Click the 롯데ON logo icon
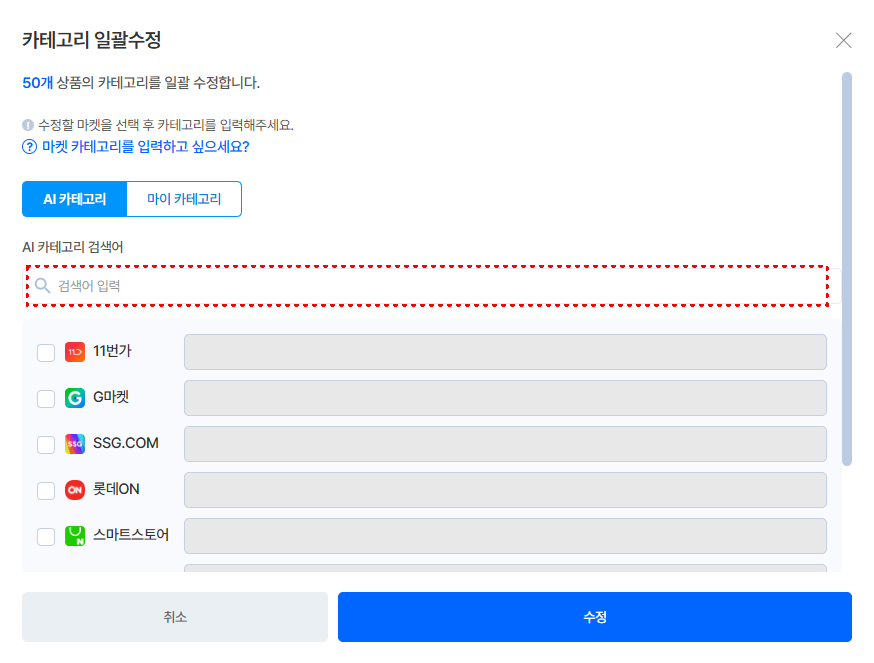The image size is (874, 663). (x=75, y=490)
